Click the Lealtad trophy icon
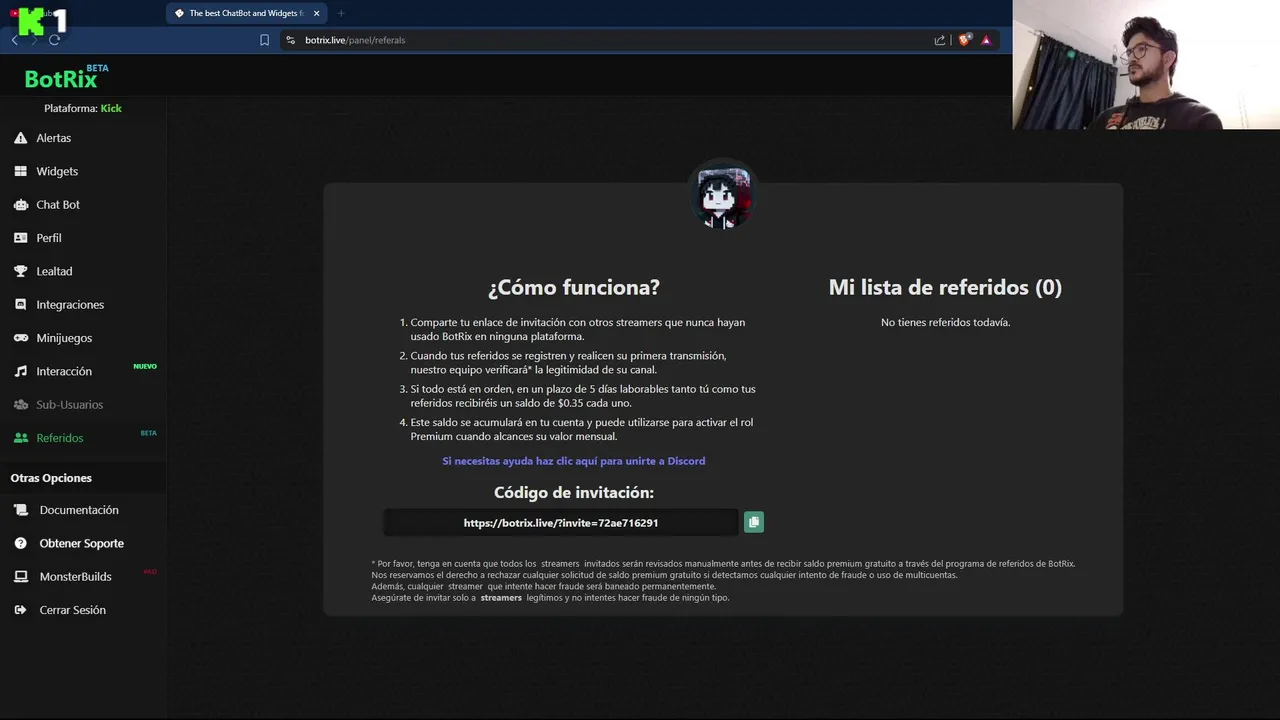This screenshot has width=1280, height=720. pos(20,271)
